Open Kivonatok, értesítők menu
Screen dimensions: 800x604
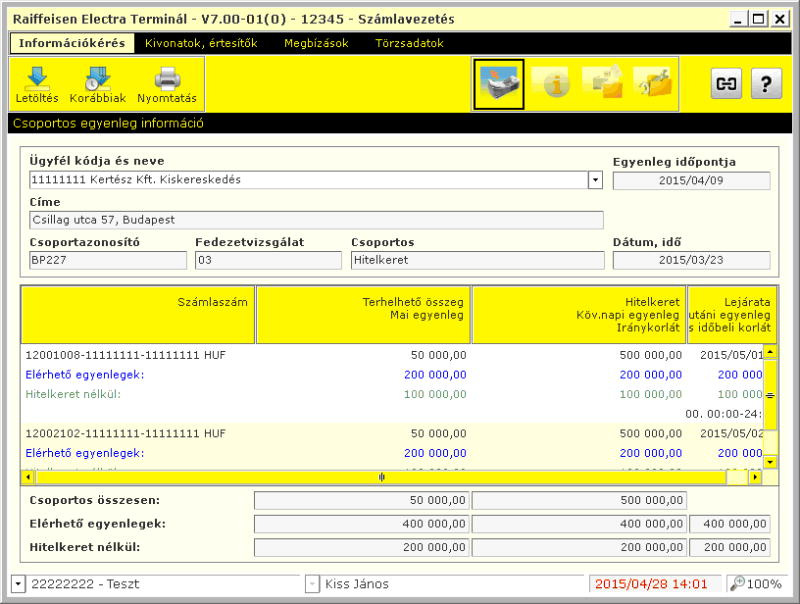201,43
